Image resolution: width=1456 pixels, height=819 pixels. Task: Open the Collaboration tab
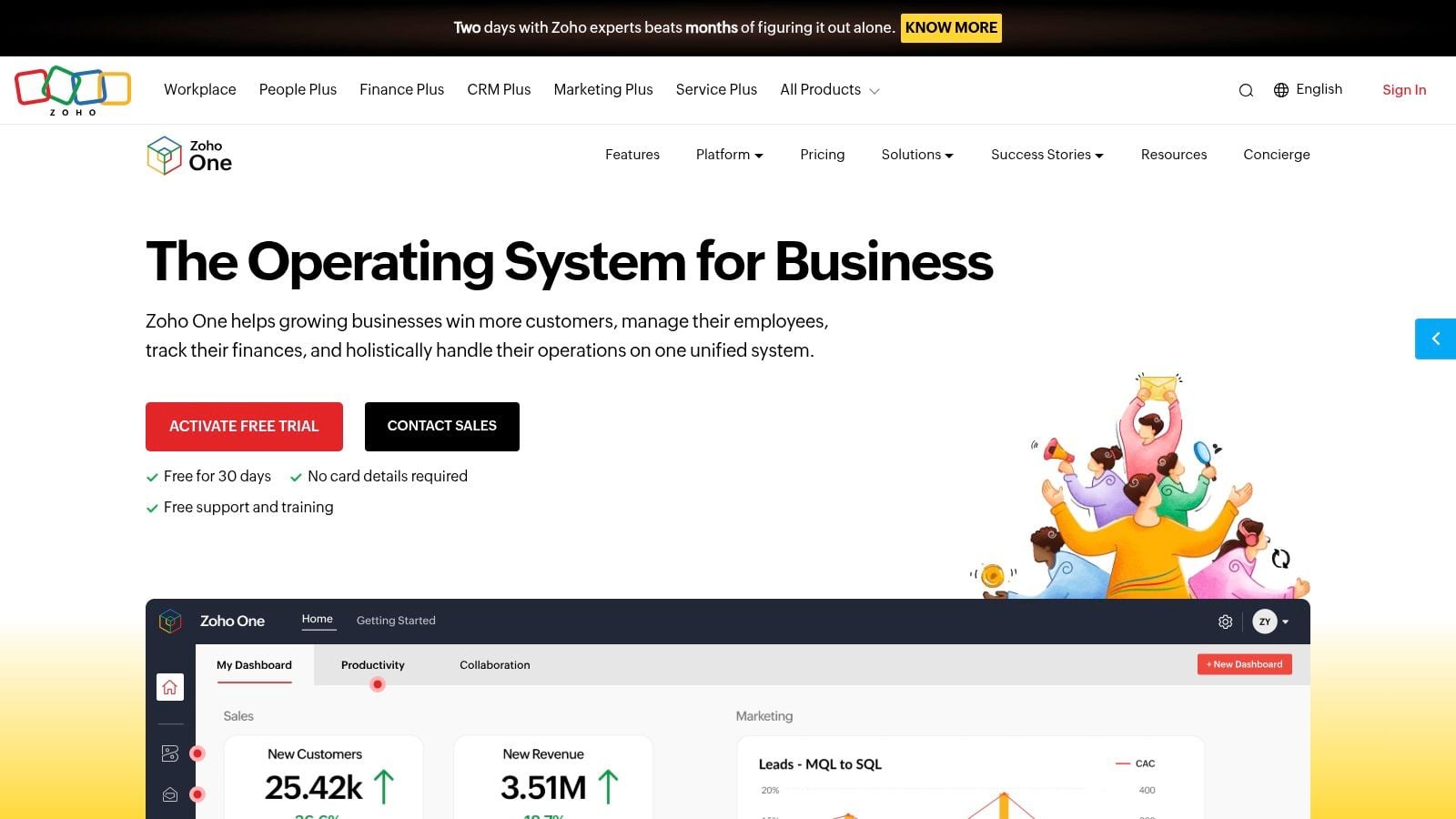point(495,665)
